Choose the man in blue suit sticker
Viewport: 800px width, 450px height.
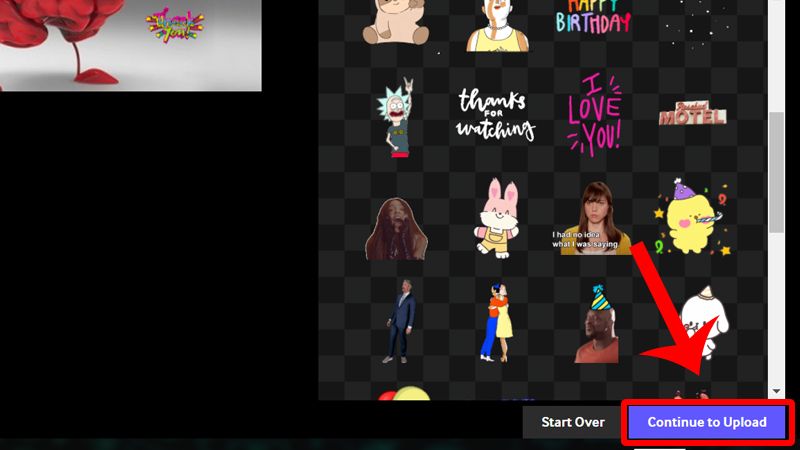398,320
